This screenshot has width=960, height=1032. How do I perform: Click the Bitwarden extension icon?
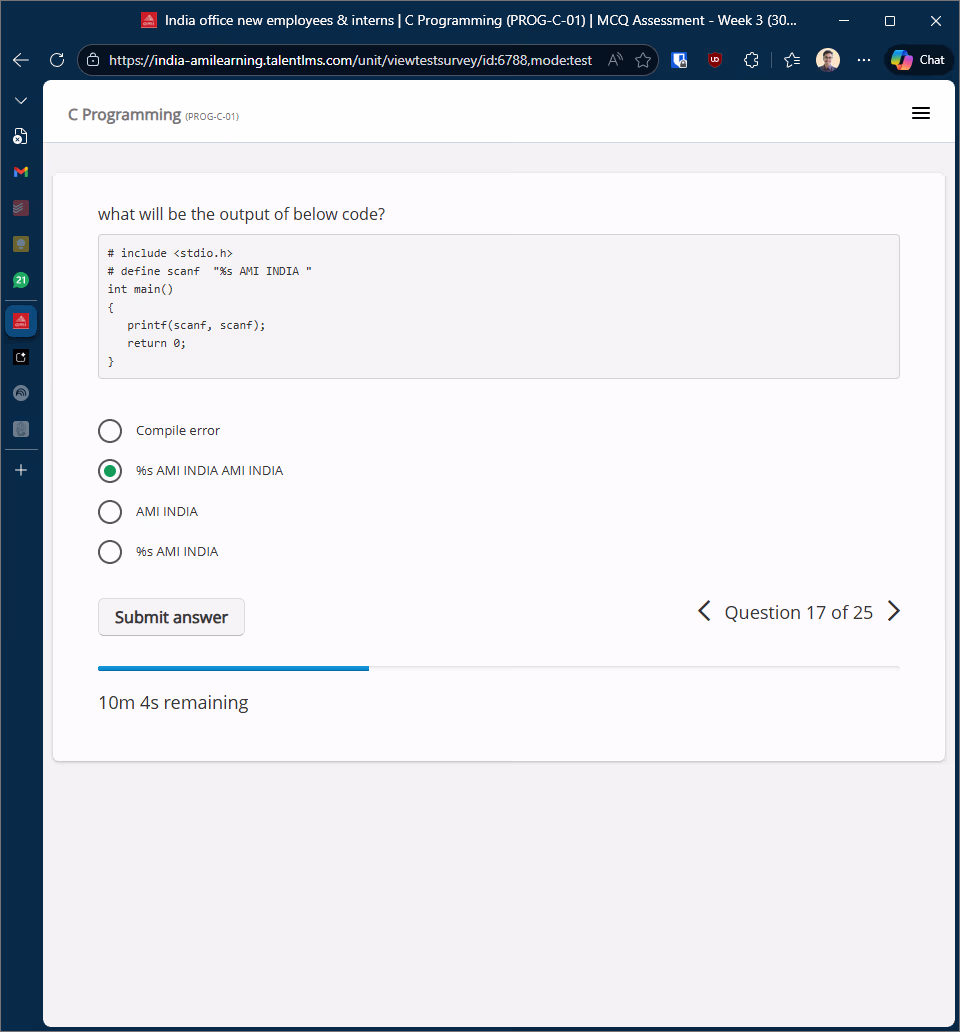pyautogui.click(x=679, y=60)
